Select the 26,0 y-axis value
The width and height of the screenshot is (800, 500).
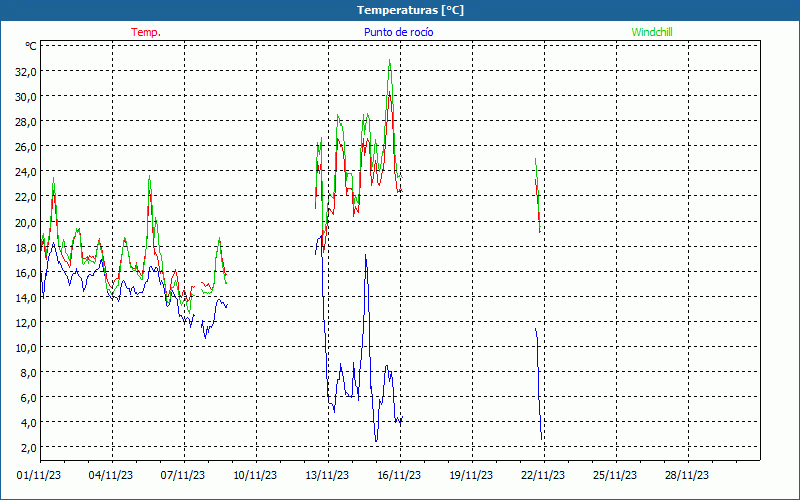coord(26,146)
